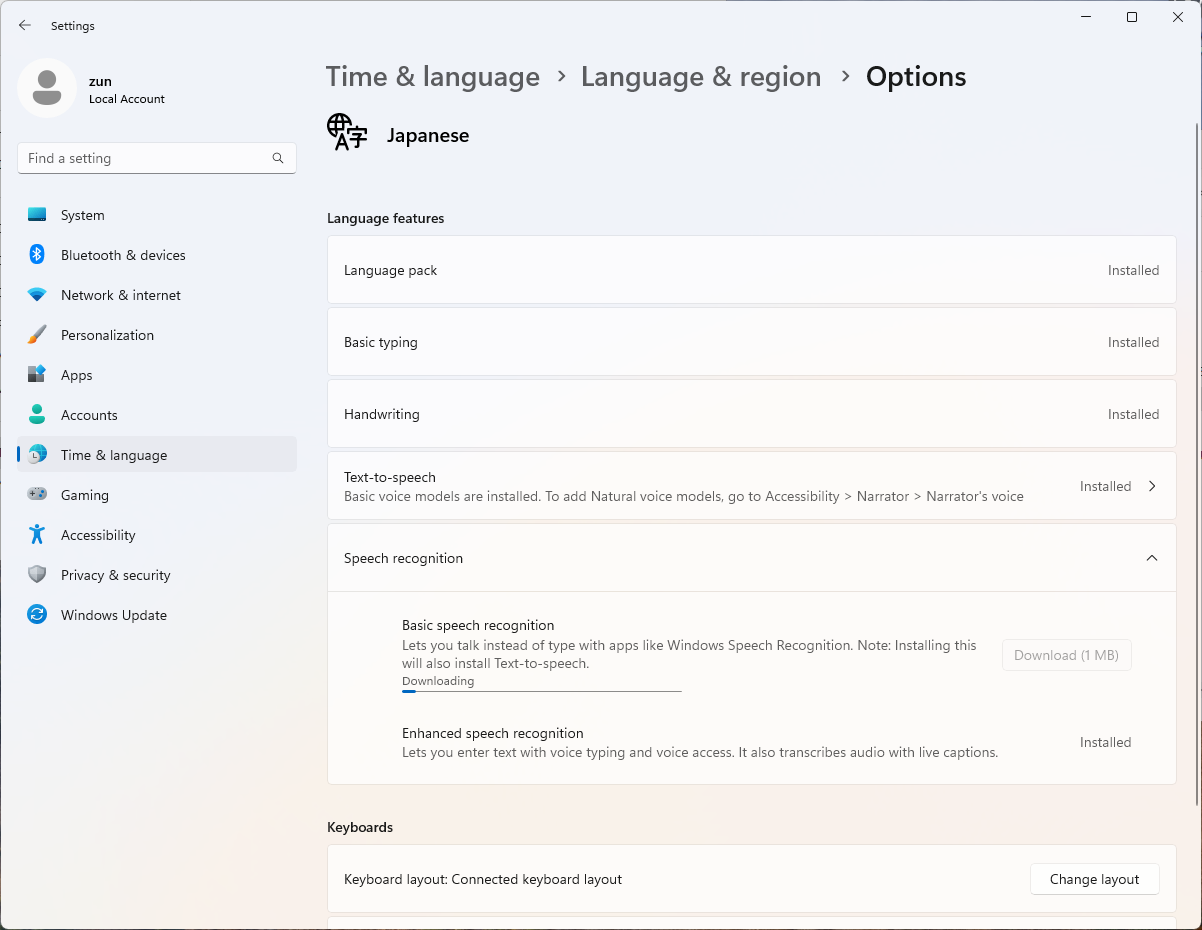This screenshot has height=930, width=1202.
Task: Click the Handwriting row
Action: (752, 414)
